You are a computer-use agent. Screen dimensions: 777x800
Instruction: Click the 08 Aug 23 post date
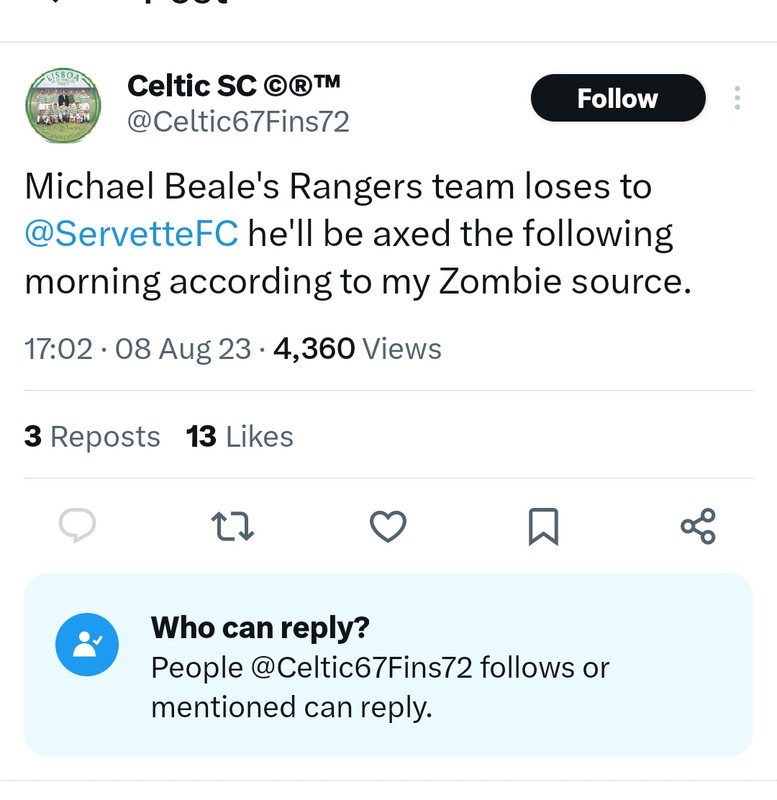point(183,349)
